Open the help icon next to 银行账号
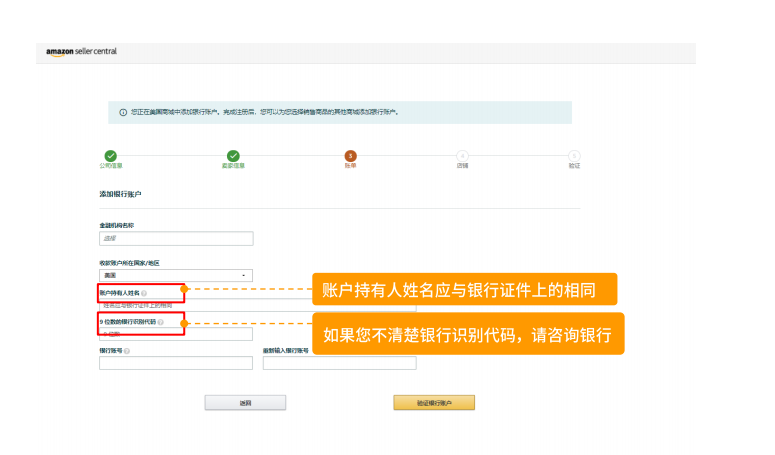 point(127,351)
